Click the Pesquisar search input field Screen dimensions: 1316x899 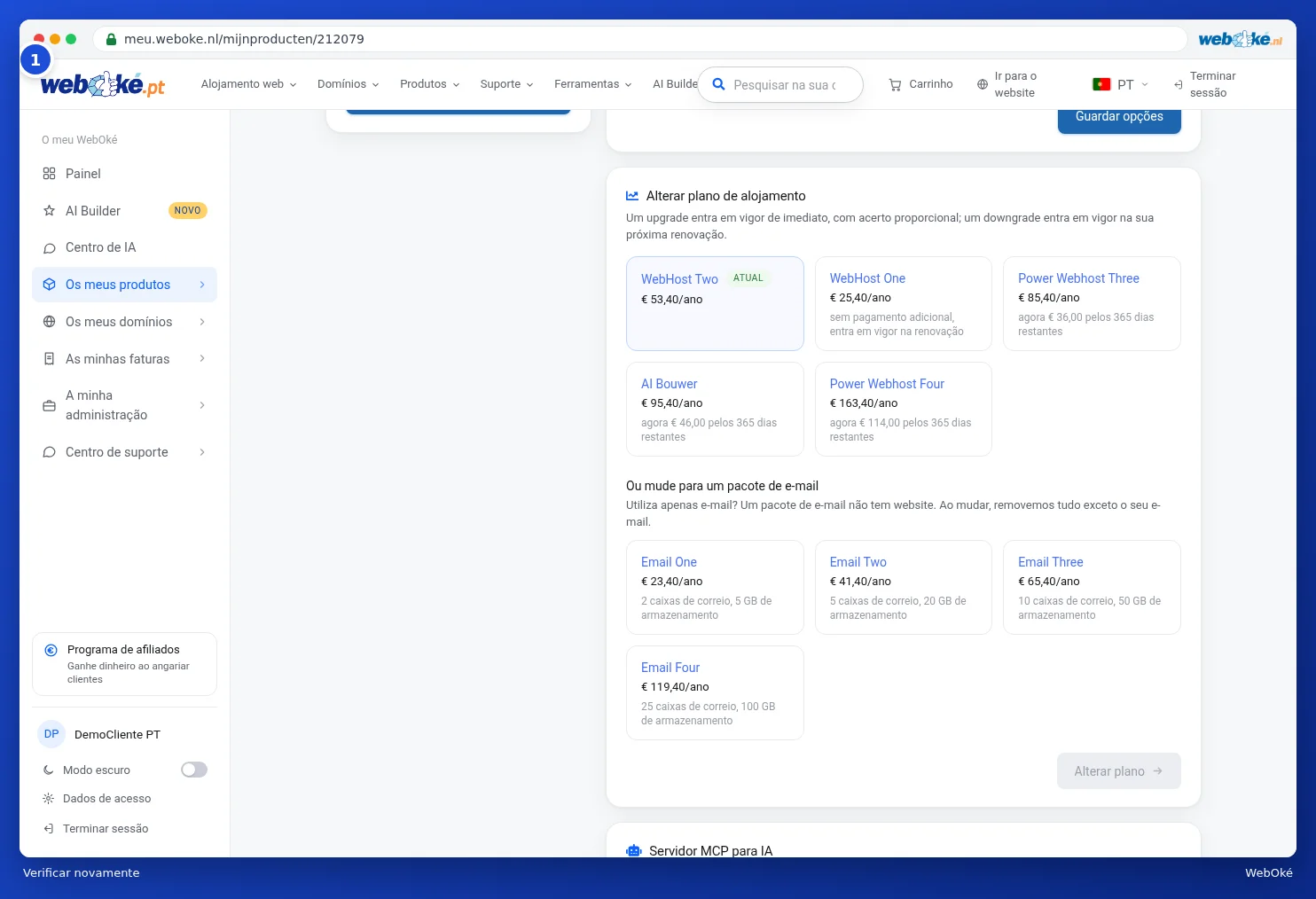tap(780, 85)
